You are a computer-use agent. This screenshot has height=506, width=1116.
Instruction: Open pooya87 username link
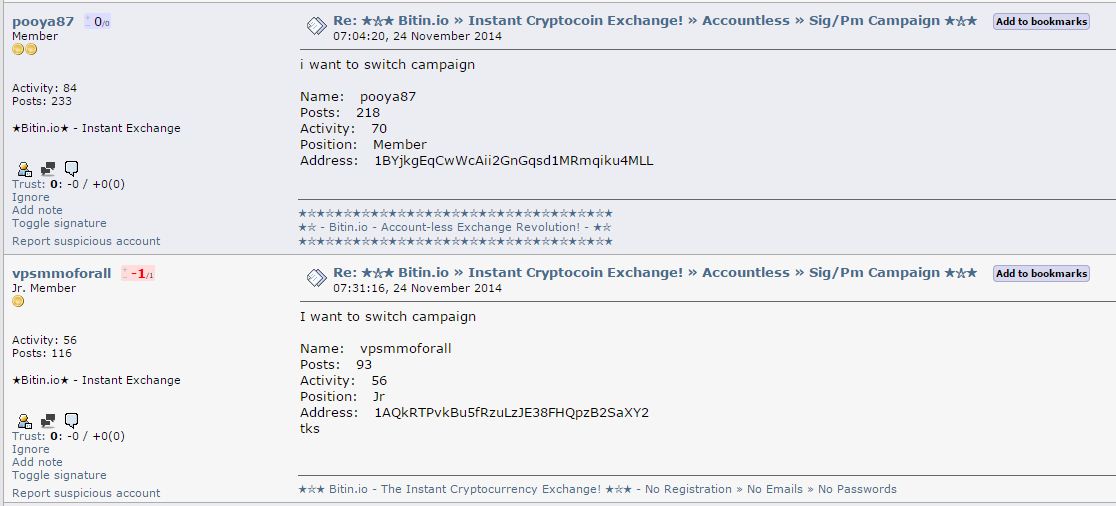pyautogui.click(x=43, y=21)
